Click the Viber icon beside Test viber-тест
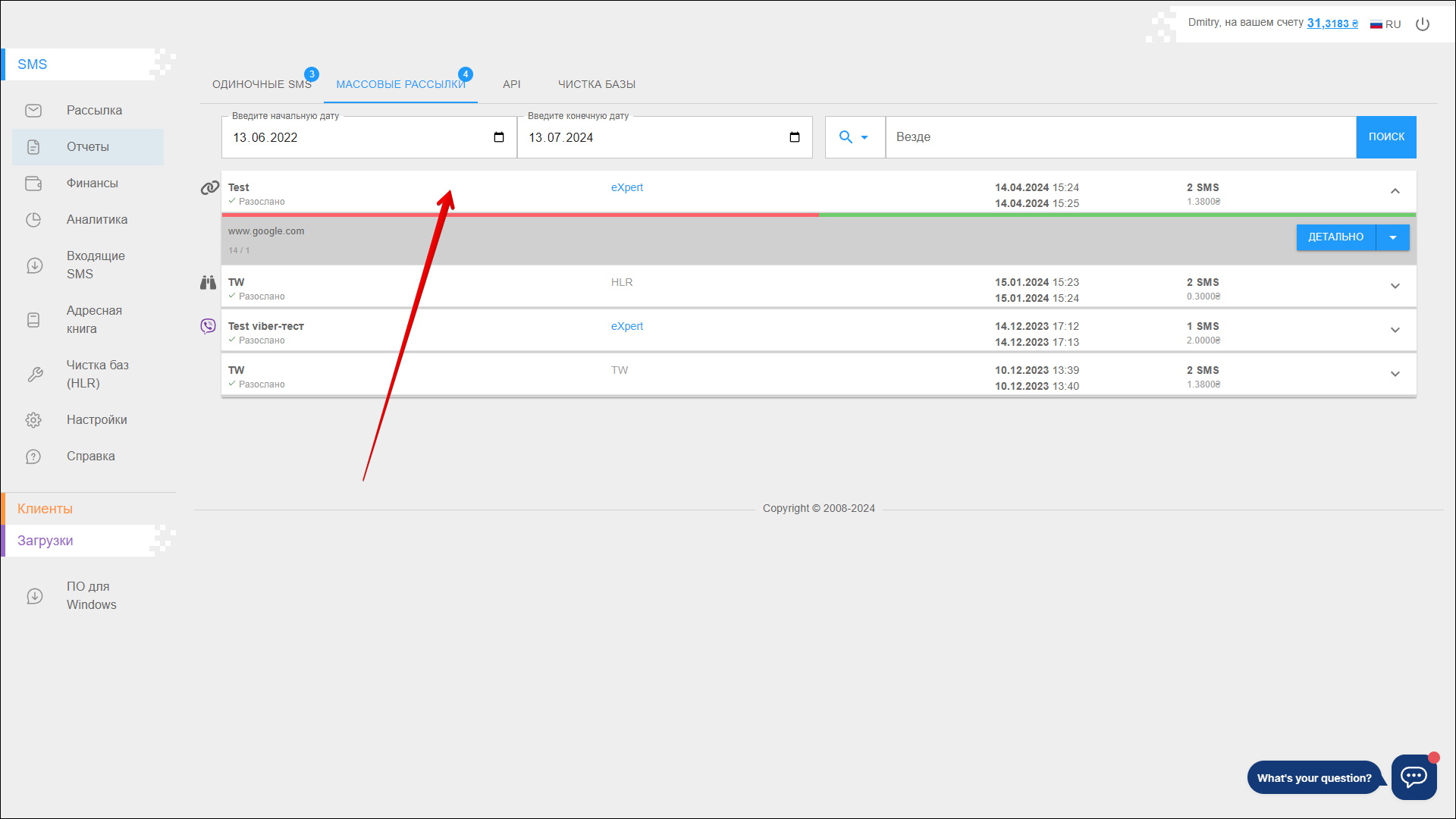Screen dimensions: 1456x819 coord(208,326)
